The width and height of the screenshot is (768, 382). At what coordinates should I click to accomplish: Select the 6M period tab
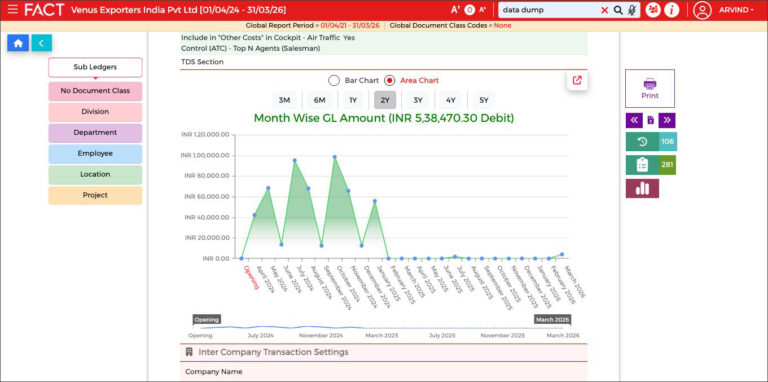319,100
